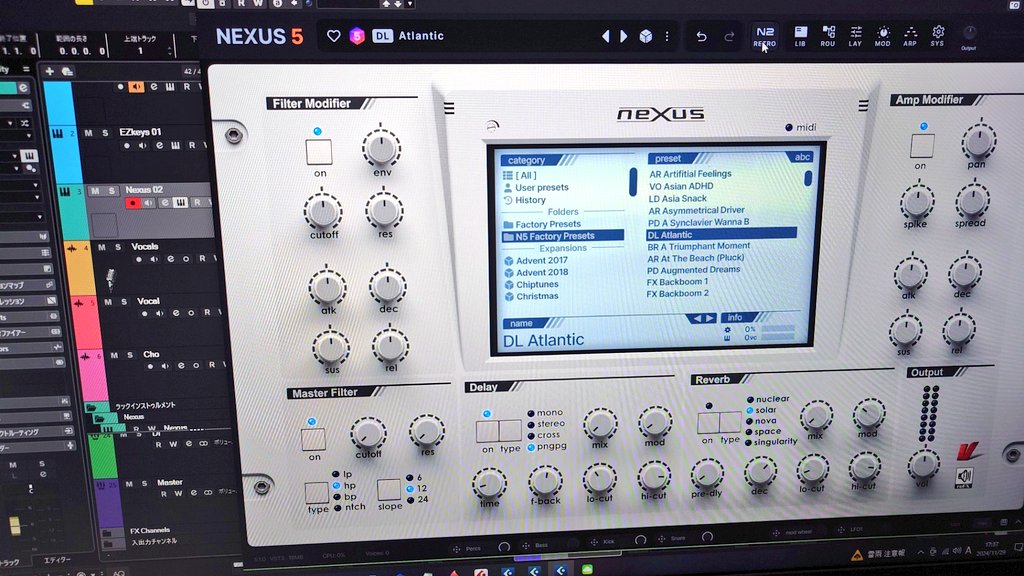Open the hamburger menu right of the nexus display
The width and height of the screenshot is (1024, 576).
point(863,105)
